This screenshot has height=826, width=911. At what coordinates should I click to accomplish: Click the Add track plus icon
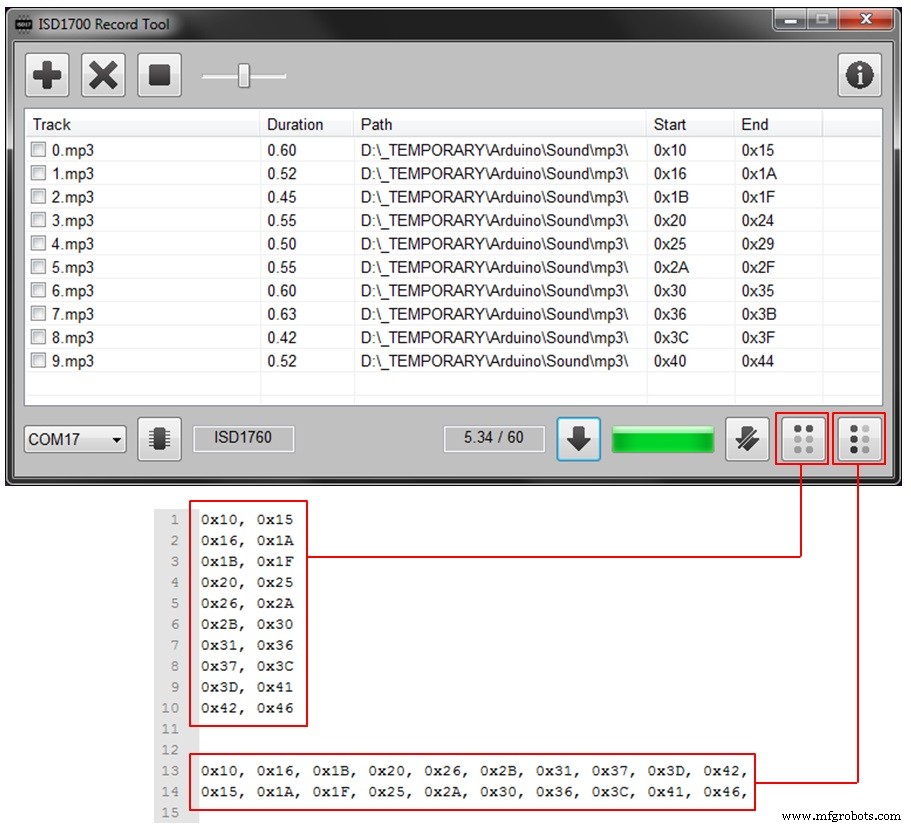coord(46,75)
